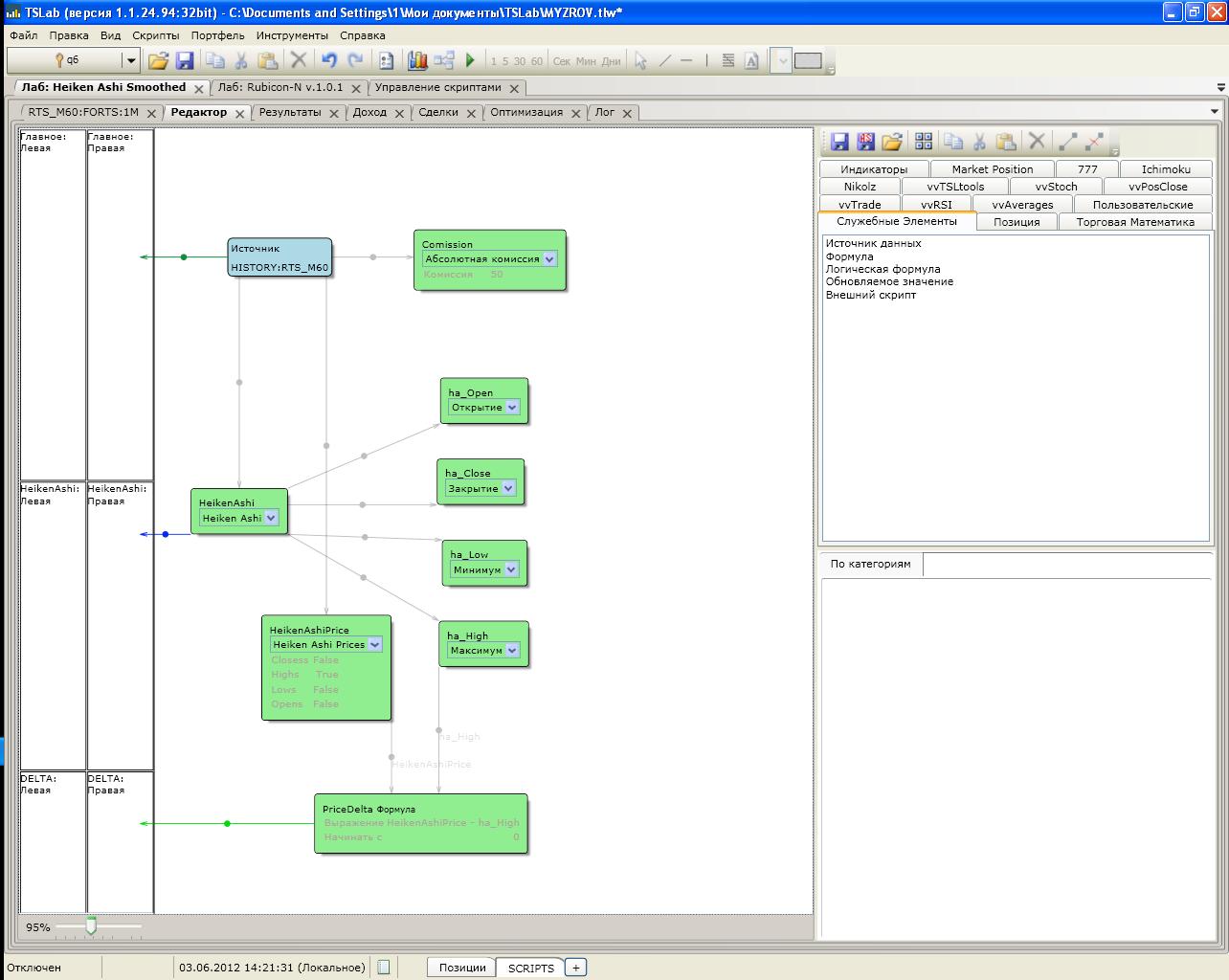The image size is (1229, 980).
Task: Click the green Run script play button
Action: 470,60
